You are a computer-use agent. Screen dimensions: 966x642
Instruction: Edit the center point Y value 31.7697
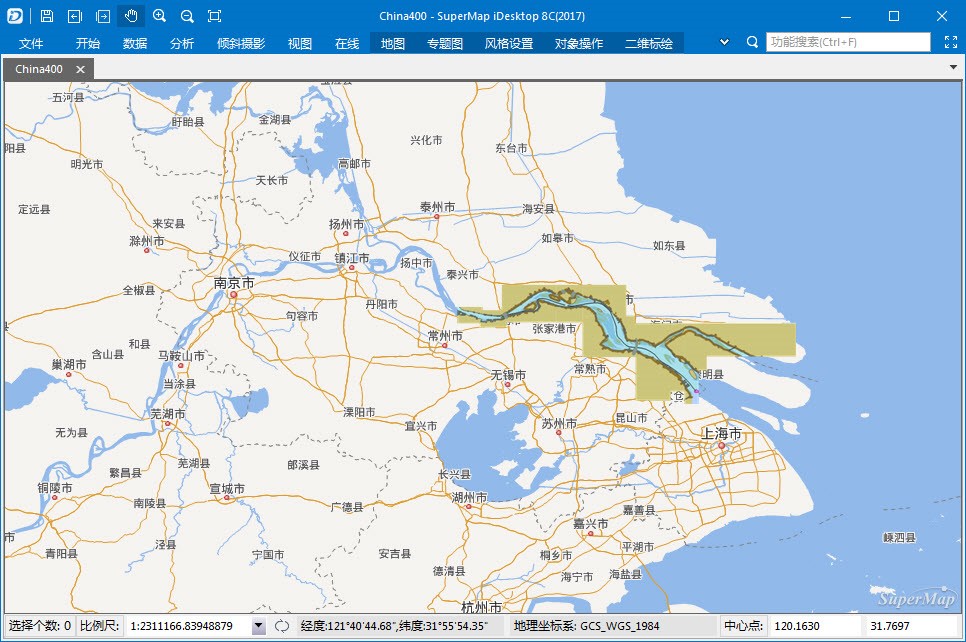[912, 626]
